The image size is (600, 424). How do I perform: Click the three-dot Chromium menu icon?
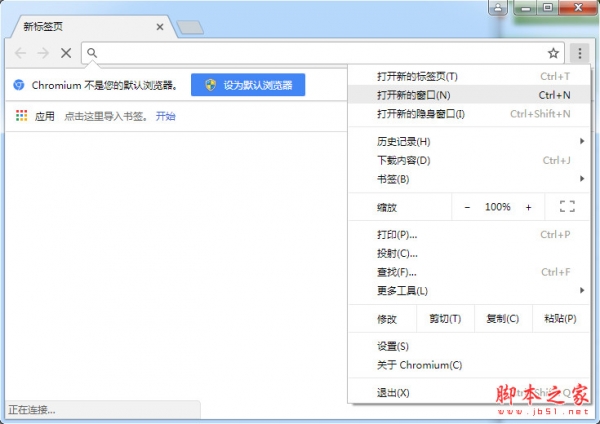tap(580, 53)
